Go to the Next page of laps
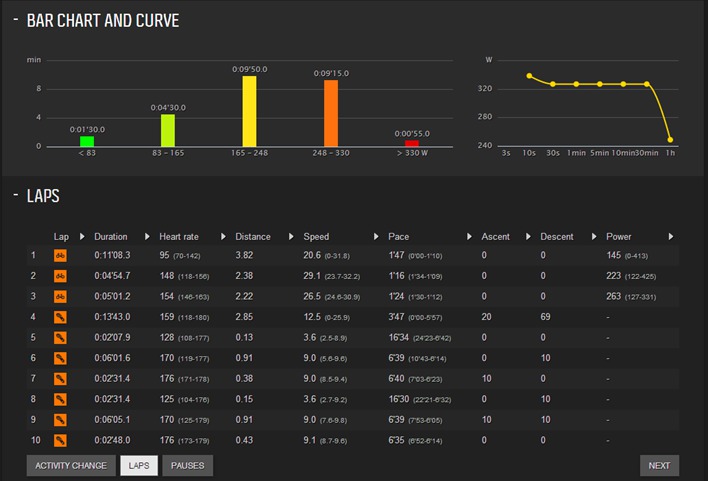 pos(659,466)
